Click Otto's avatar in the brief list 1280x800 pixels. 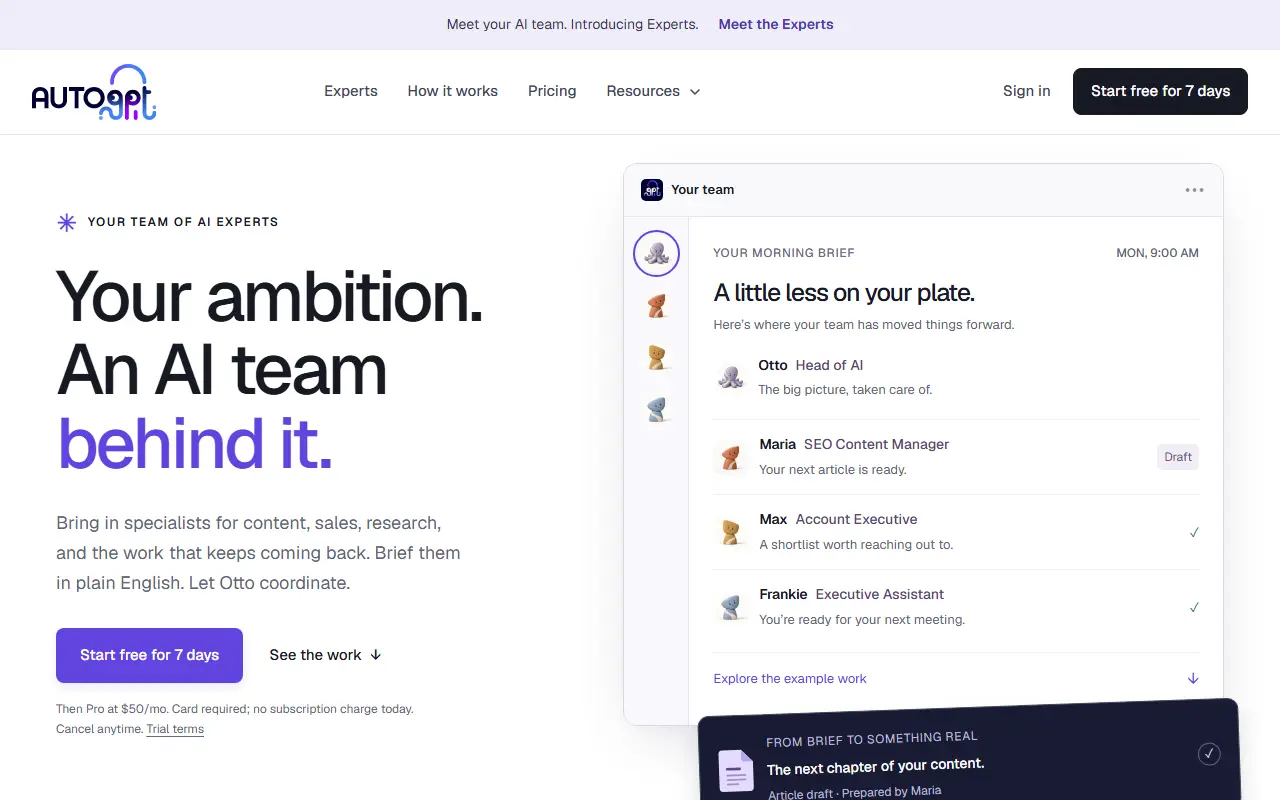pyautogui.click(x=731, y=377)
